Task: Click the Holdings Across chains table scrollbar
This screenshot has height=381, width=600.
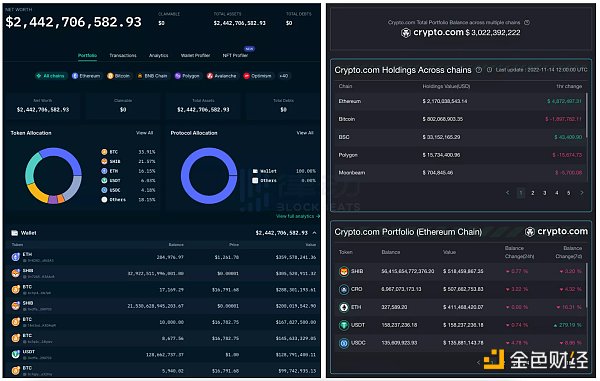Action: pyautogui.click(x=587, y=115)
